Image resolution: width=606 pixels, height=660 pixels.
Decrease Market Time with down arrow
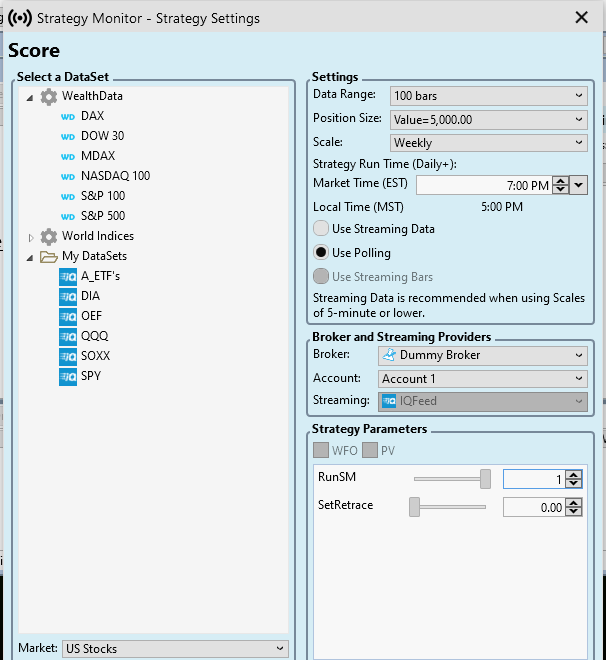pyautogui.click(x=561, y=189)
